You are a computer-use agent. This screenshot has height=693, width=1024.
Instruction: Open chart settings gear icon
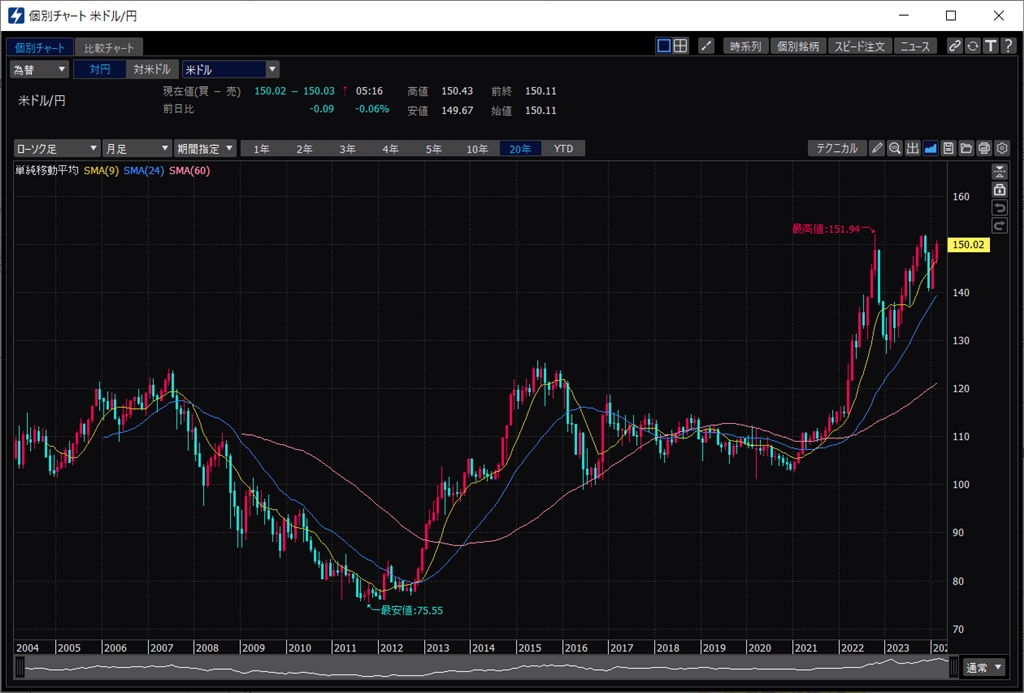point(1002,148)
